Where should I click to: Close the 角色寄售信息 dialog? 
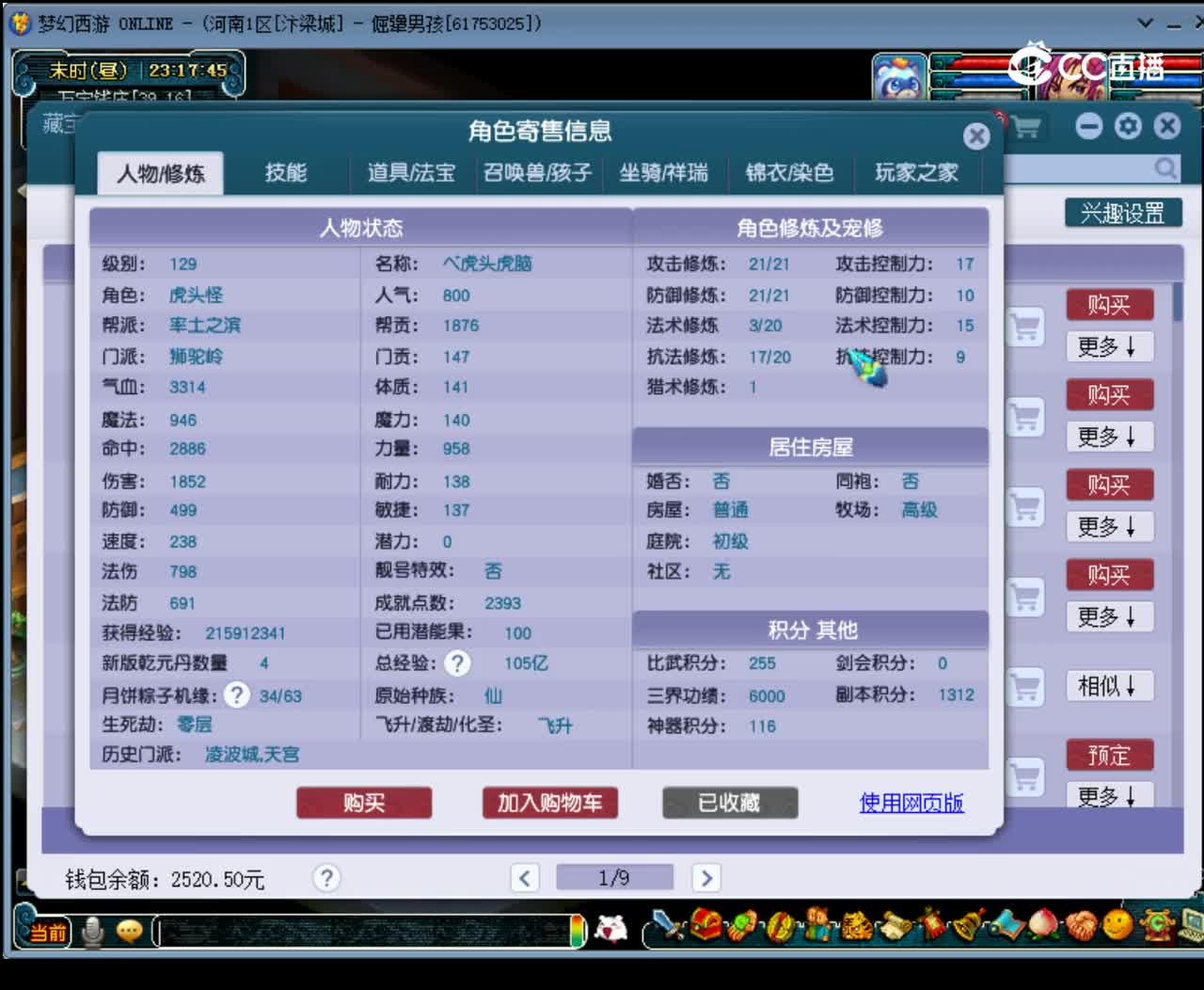977,136
